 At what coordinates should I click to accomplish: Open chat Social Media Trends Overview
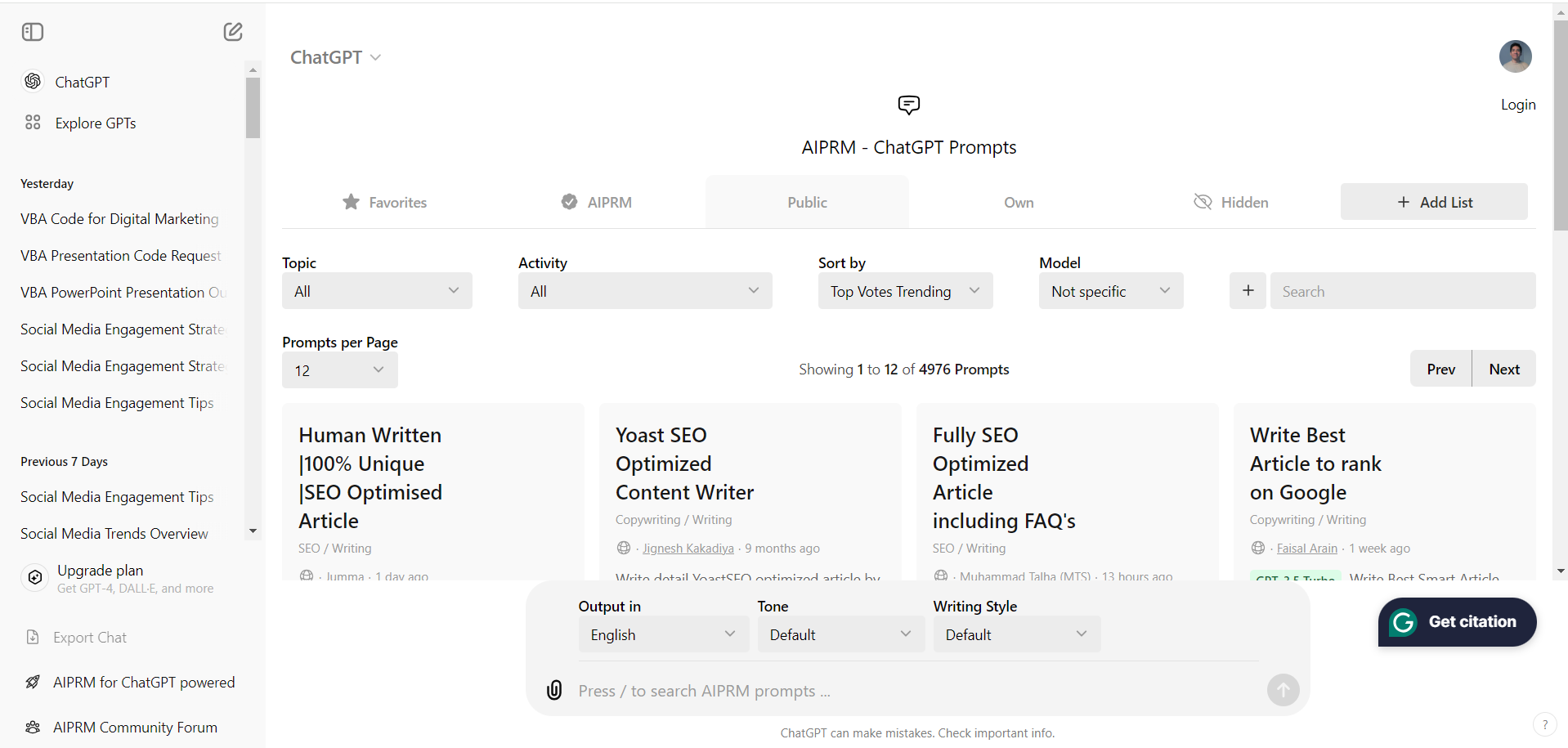click(114, 533)
